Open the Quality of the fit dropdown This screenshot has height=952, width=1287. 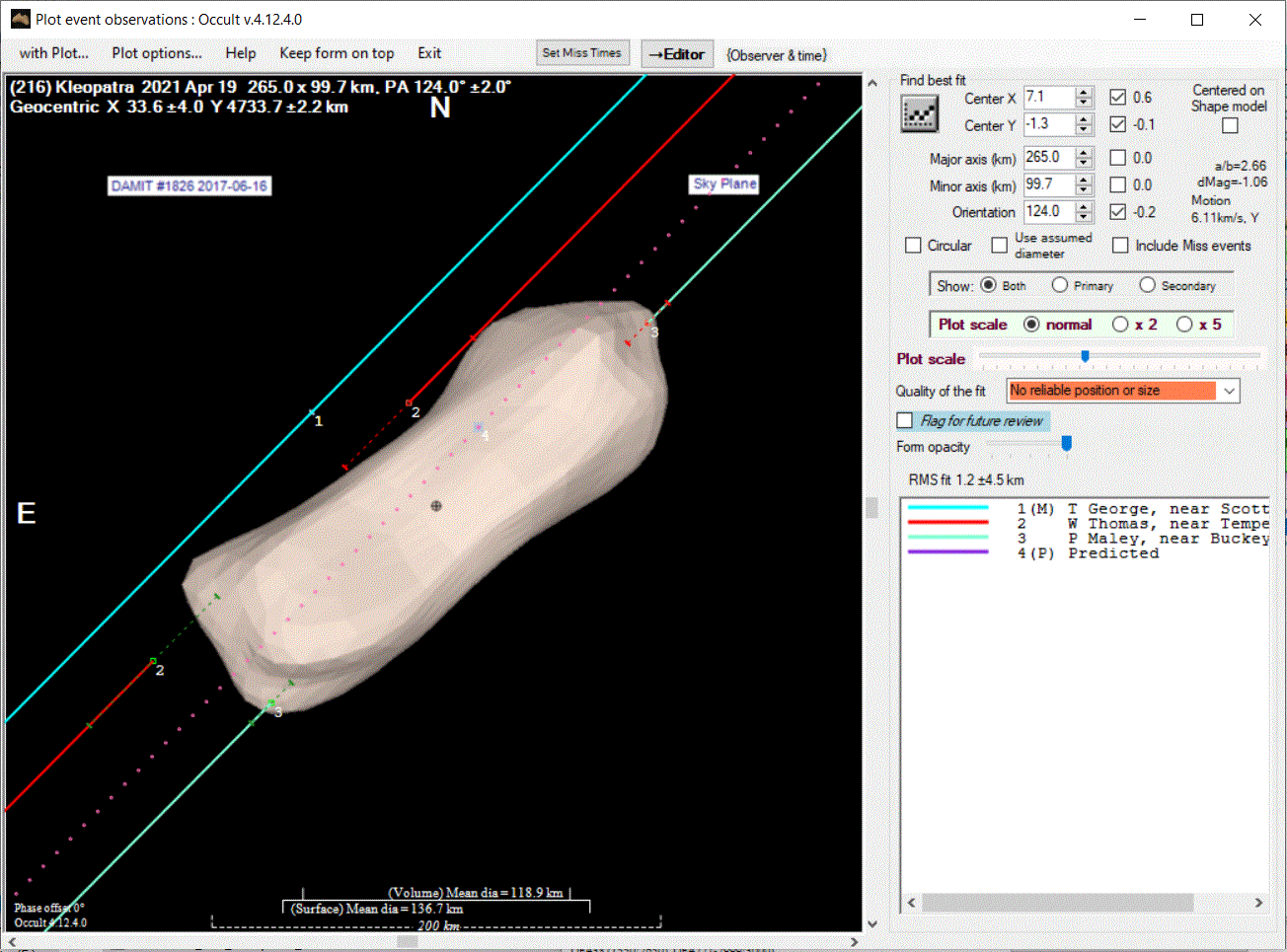[x=1229, y=391]
